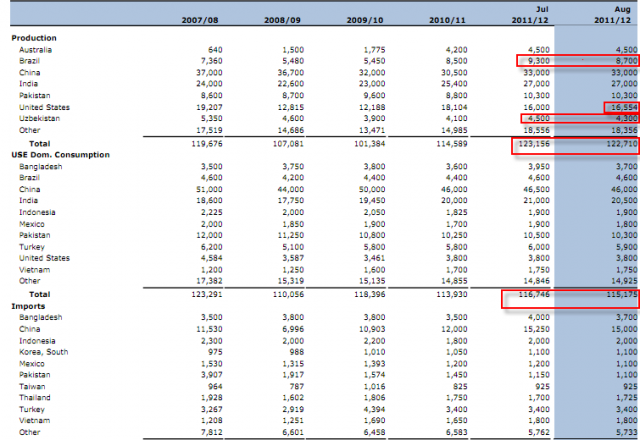Select Vietnam imports value 1,208
Viewport: 640px width, 440px height.
(x=211, y=420)
